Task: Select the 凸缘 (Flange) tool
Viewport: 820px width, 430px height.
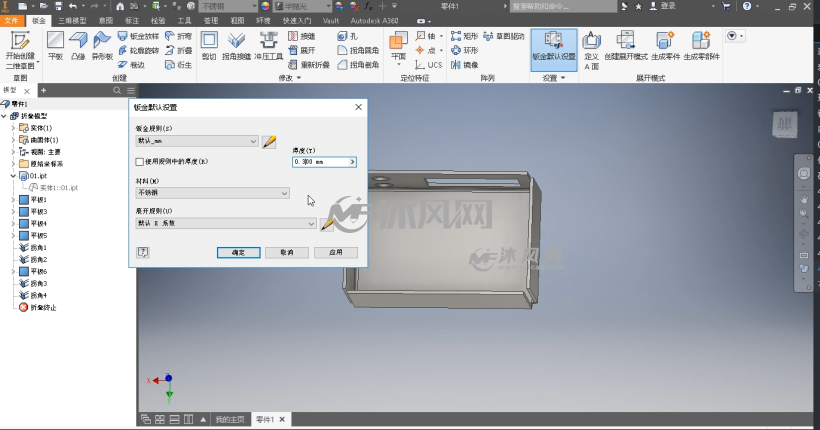Action: click(78, 46)
